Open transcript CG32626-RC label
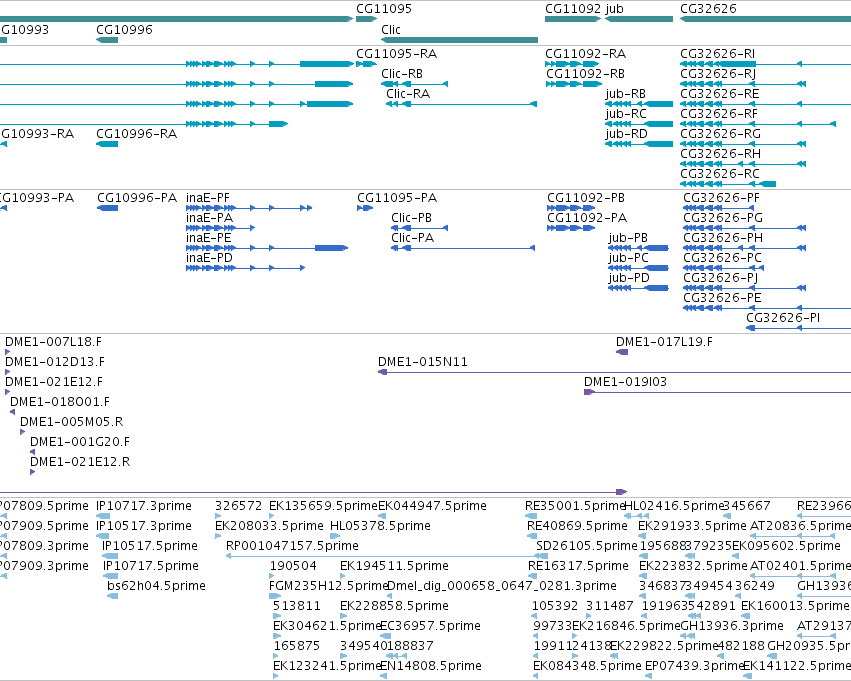This screenshot has height=681, width=851. click(x=720, y=174)
